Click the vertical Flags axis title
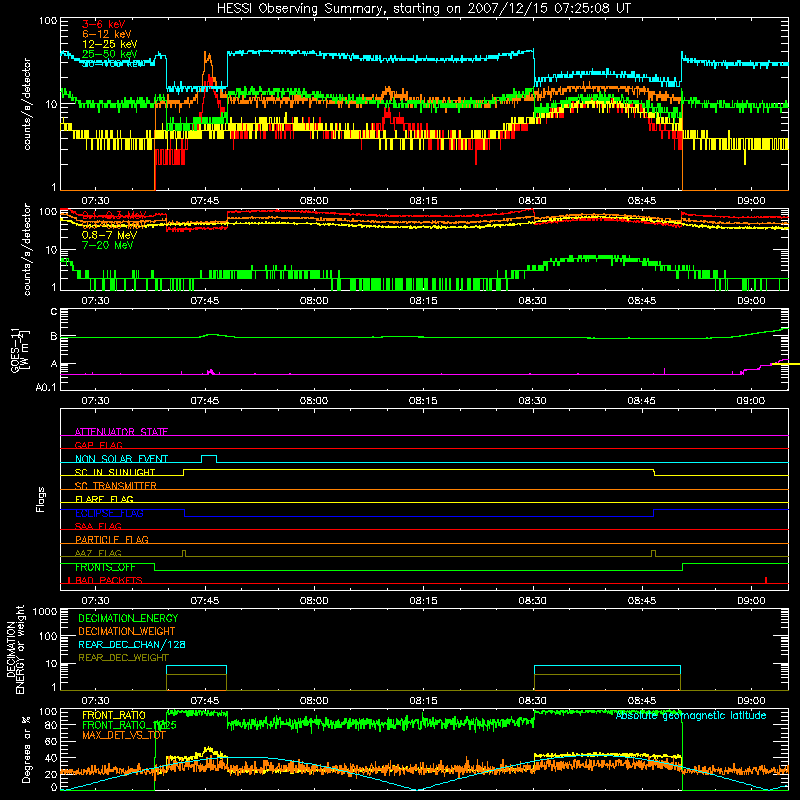 [40, 499]
